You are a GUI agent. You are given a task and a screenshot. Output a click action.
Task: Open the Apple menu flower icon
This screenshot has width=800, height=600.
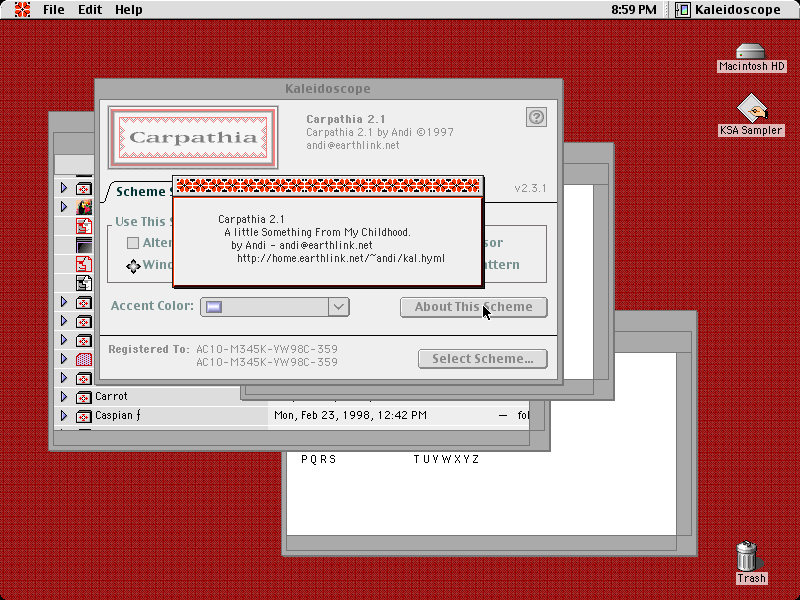coord(22,9)
